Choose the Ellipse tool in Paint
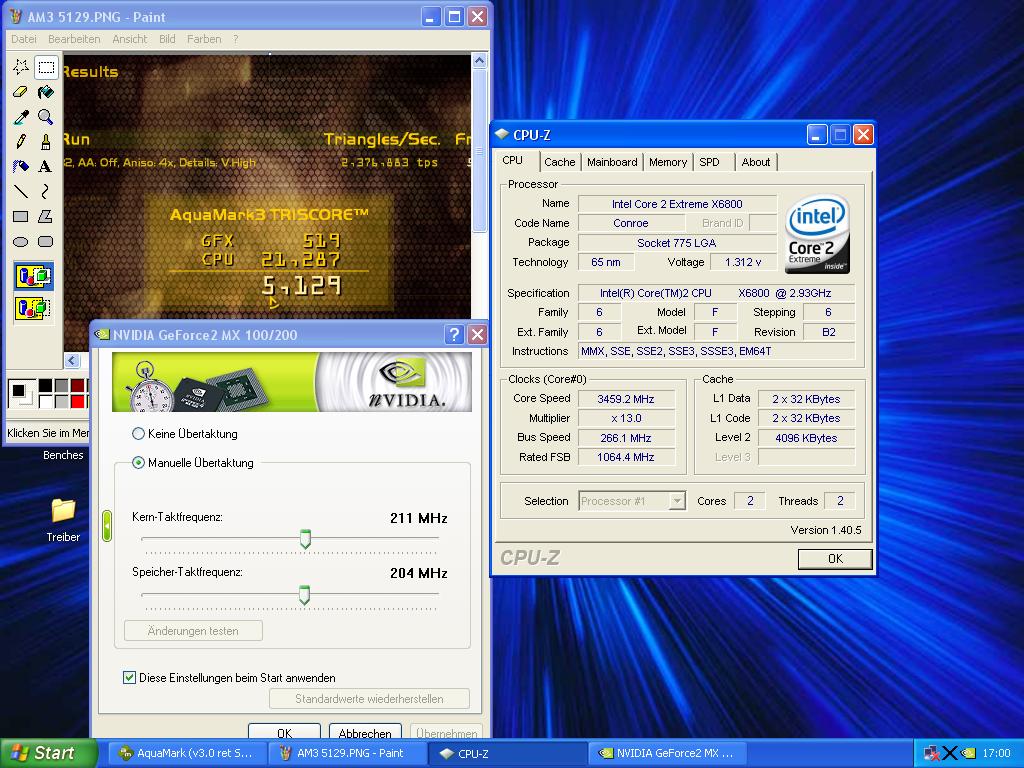 tap(21, 242)
